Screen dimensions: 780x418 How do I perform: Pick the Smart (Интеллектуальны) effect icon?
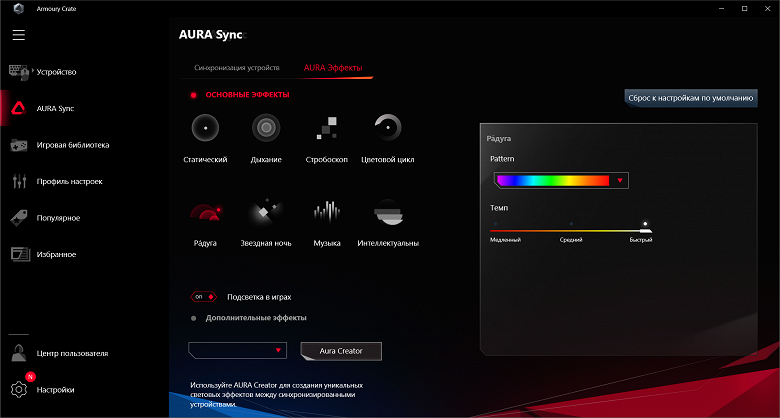coord(388,212)
